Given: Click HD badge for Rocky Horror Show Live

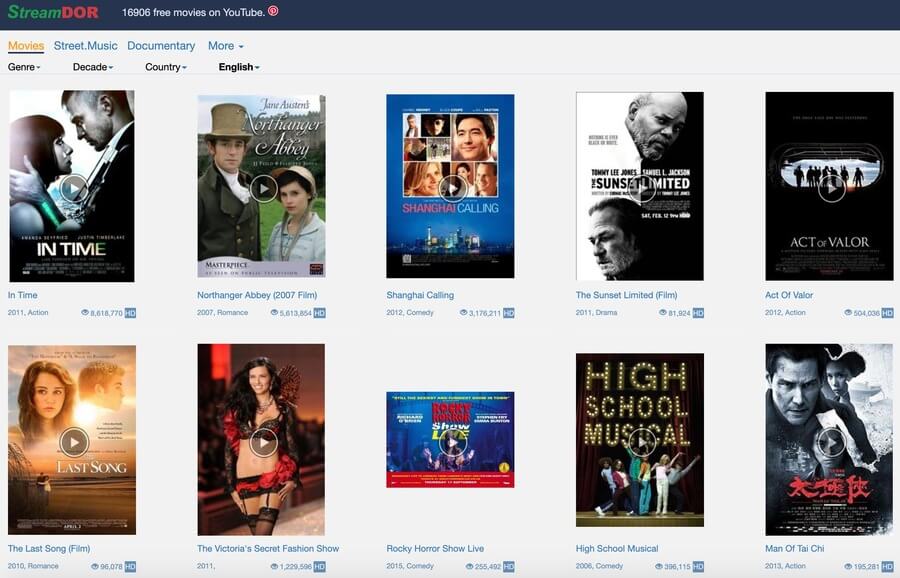Looking at the screenshot, I should point(509,567).
